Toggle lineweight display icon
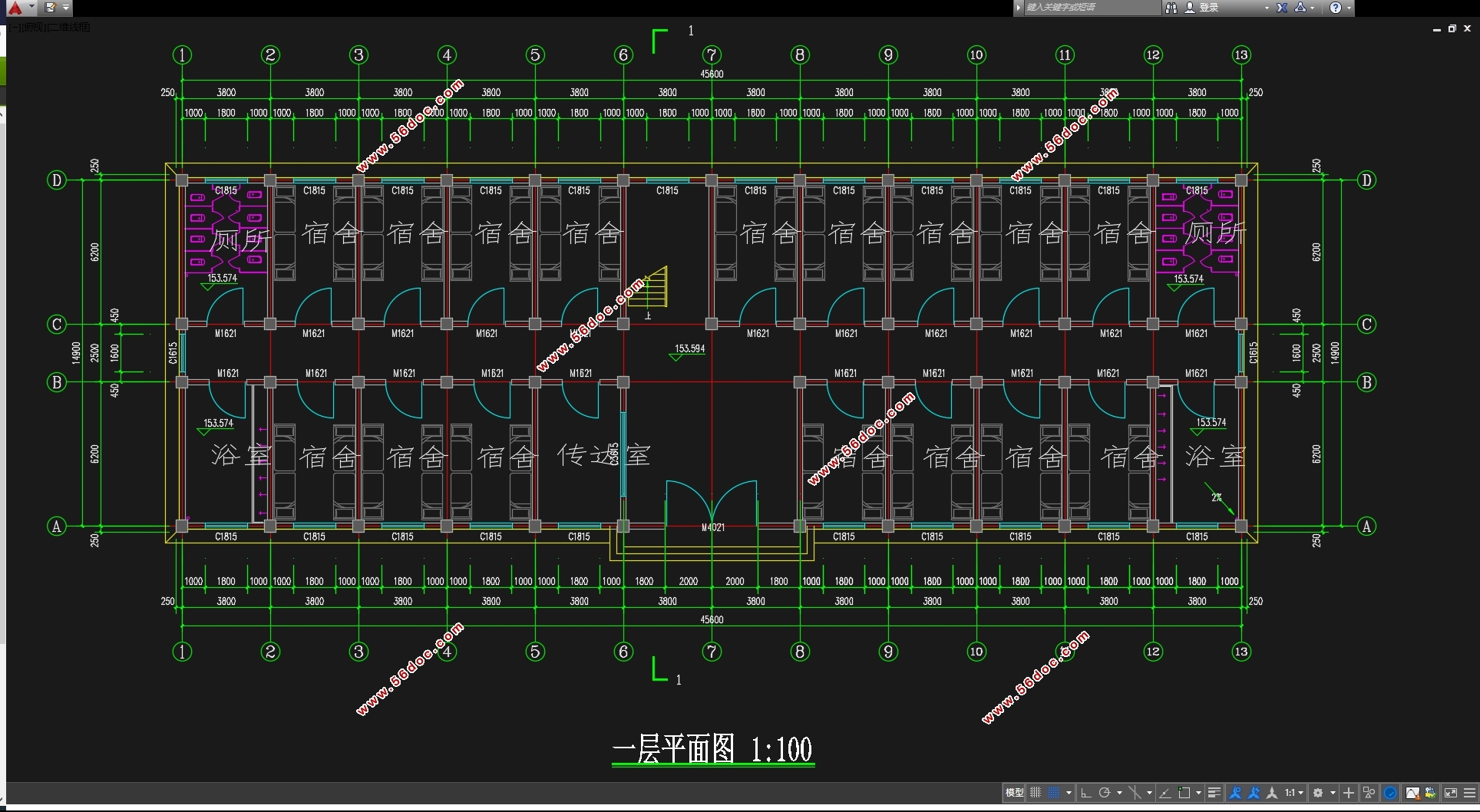The image size is (1480, 812). click(1214, 793)
